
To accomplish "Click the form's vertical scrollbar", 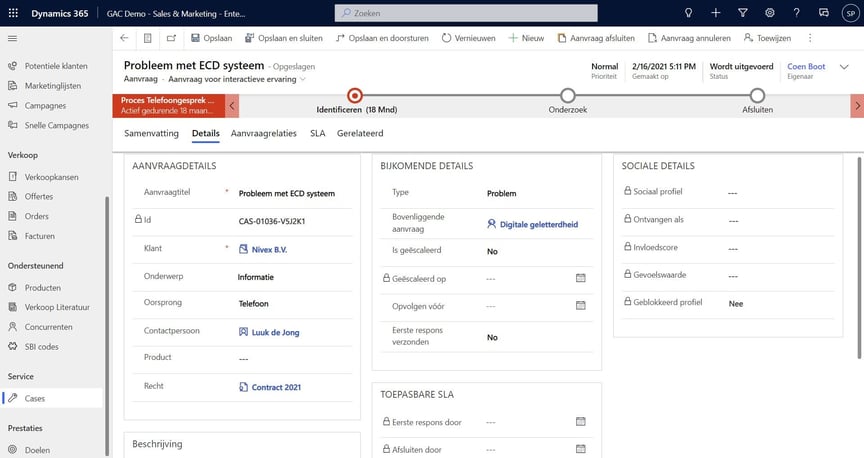I will click(859, 257).
